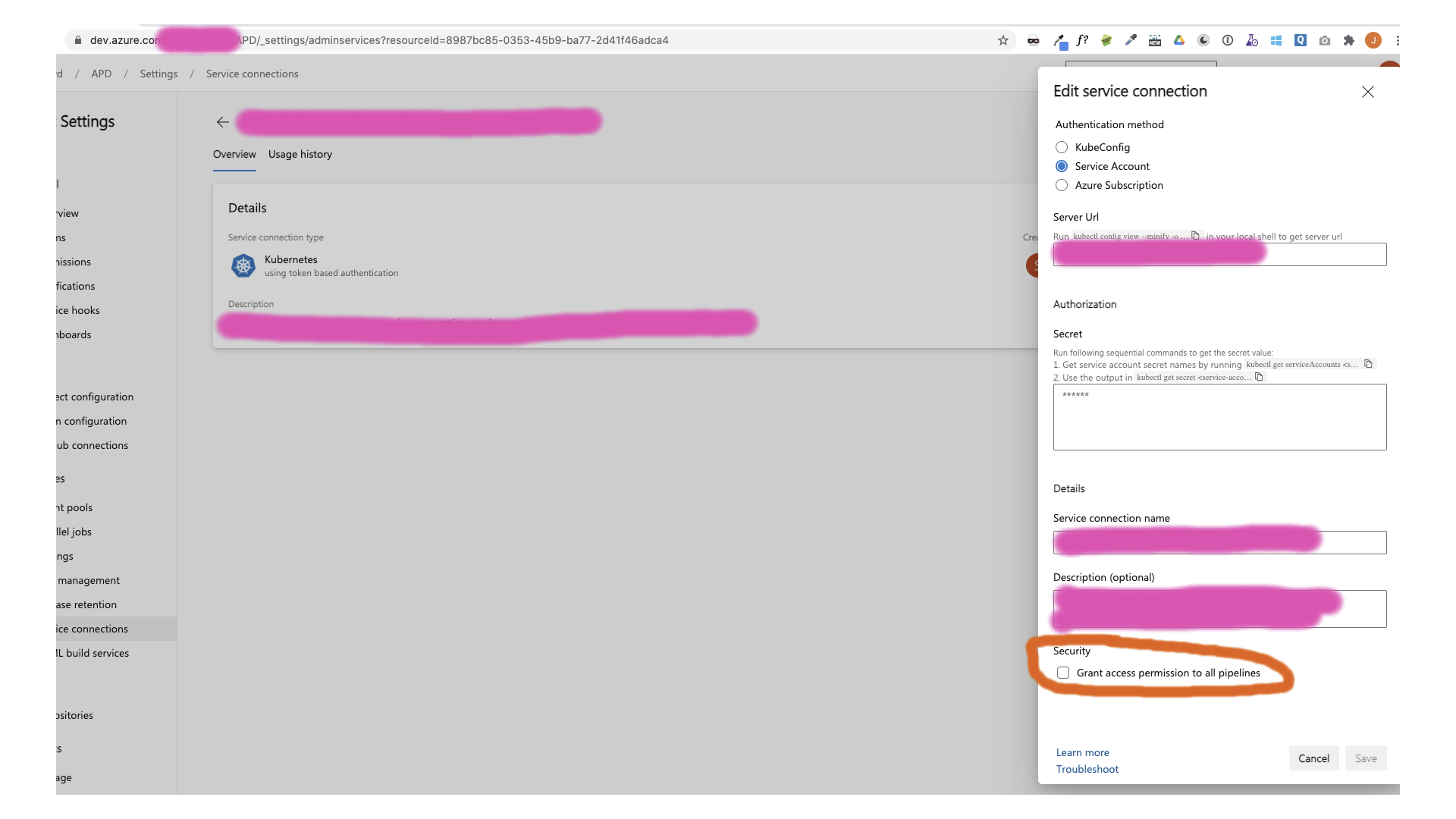Image resolution: width=1456 pixels, height=819 pixels.
Task: Copy the 'kubectl get secret' command
Action: tap(1259, 377)
